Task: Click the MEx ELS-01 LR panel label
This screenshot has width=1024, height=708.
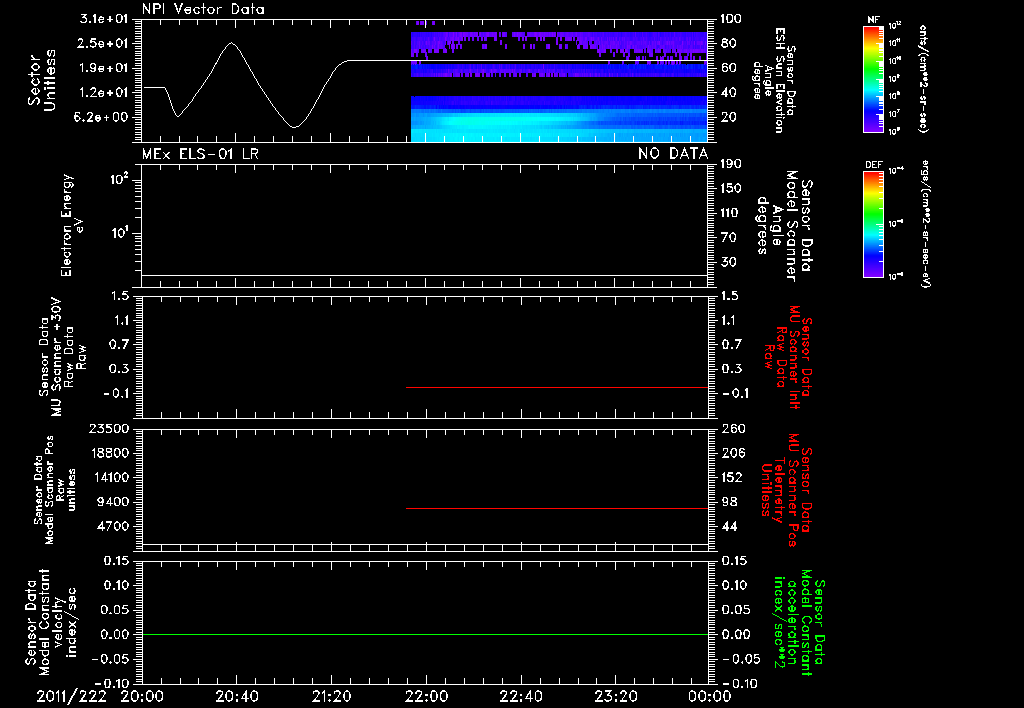Action: (200, 154)
